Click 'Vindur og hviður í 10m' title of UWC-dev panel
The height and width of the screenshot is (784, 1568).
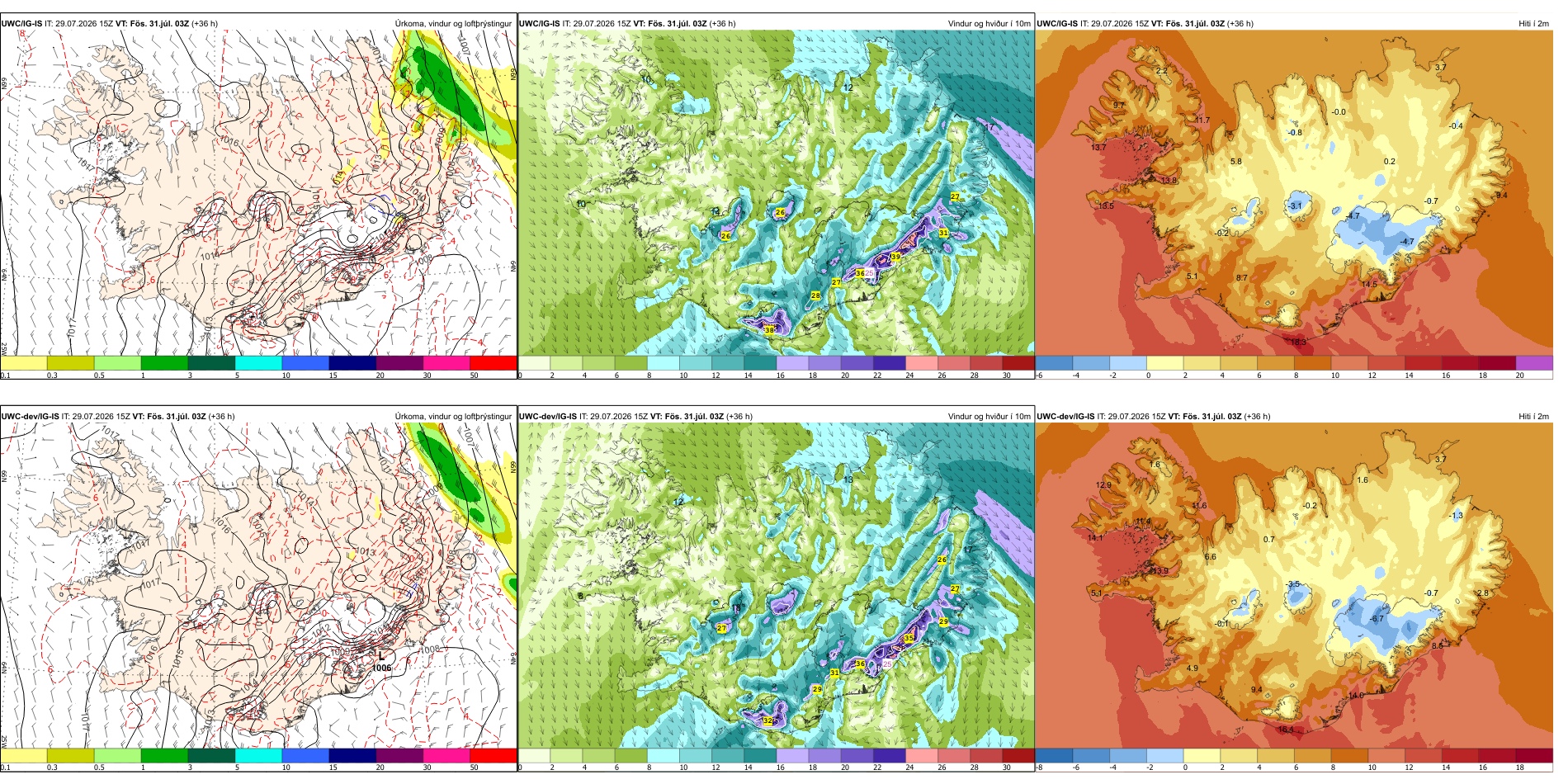[989, 416]
